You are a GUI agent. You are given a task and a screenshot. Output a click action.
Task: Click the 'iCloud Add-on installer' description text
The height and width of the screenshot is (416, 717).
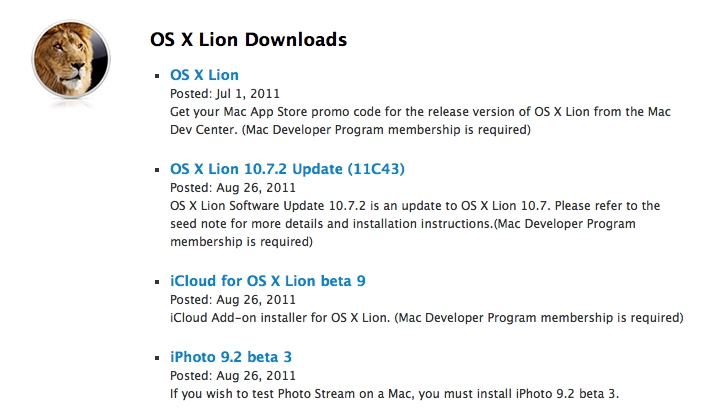(250, 318)
